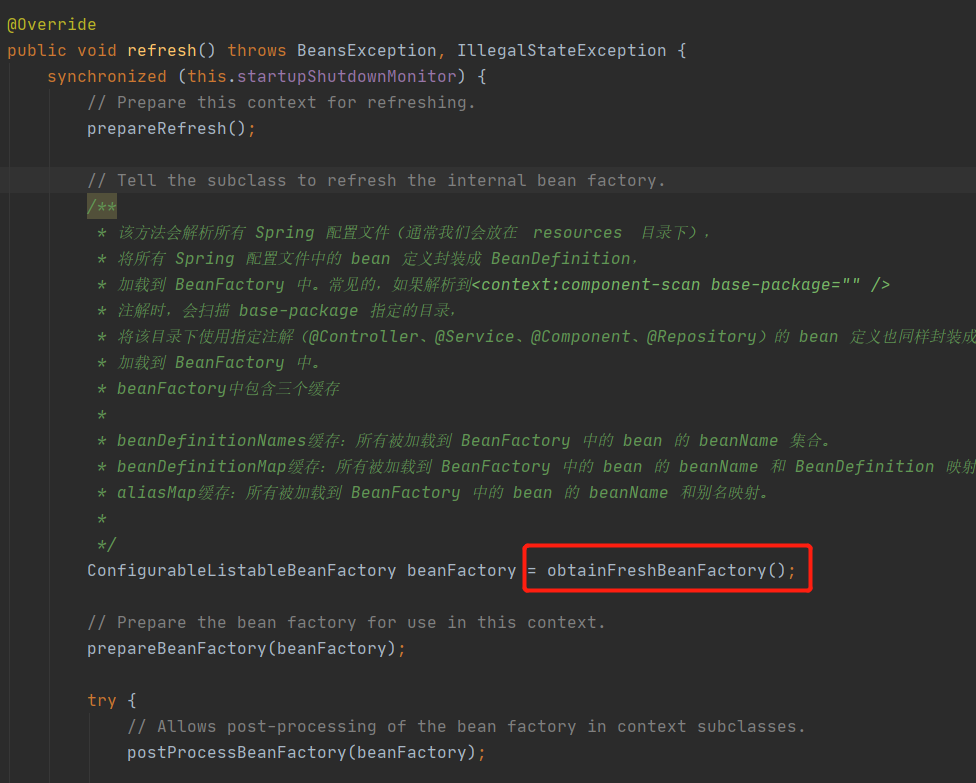Click beanDefinitionNames in the comment
Screen dimensions: 976x783
pyautogui.click(x=212, y=441)
